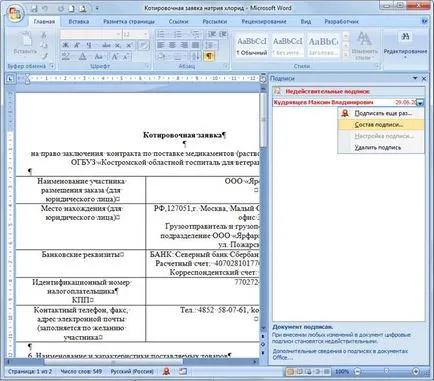This screenshot has height=381, width=434.
Task: Choose Подписать еще раз... from menu
Action: pos(381,113)
